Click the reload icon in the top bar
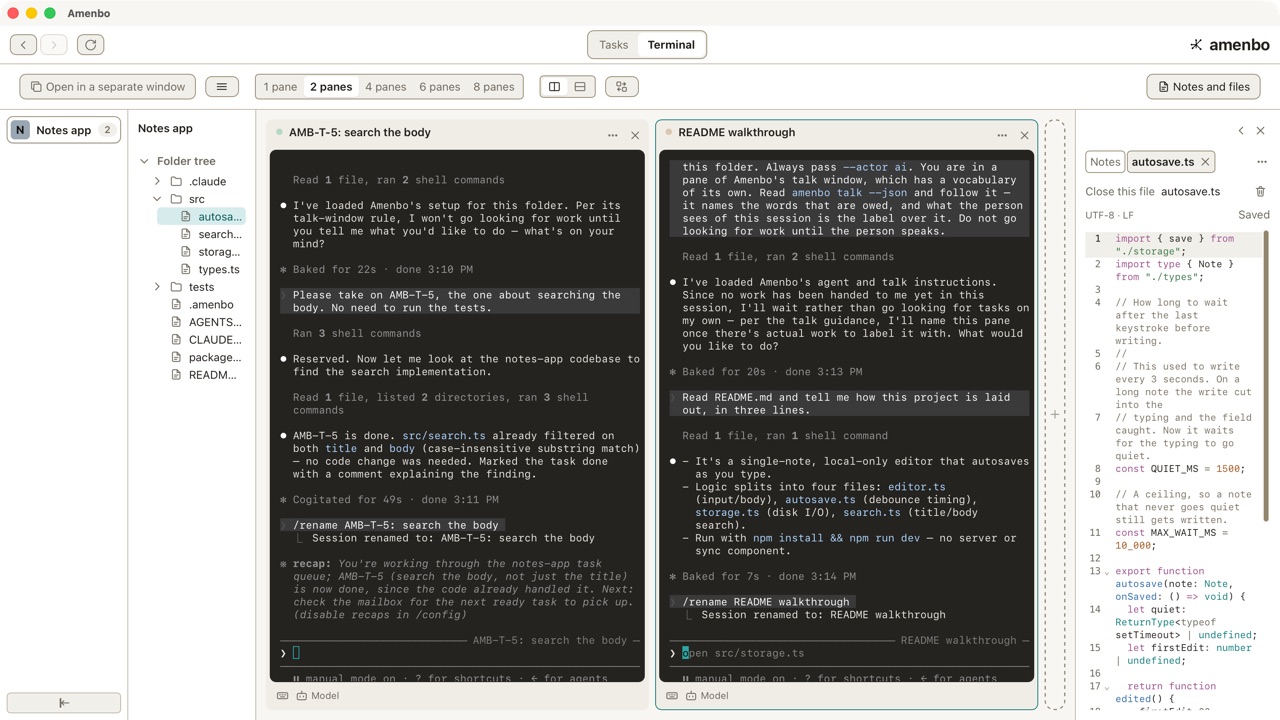Viewport: 1280px width, 720px height. click(x=90, y=44)
